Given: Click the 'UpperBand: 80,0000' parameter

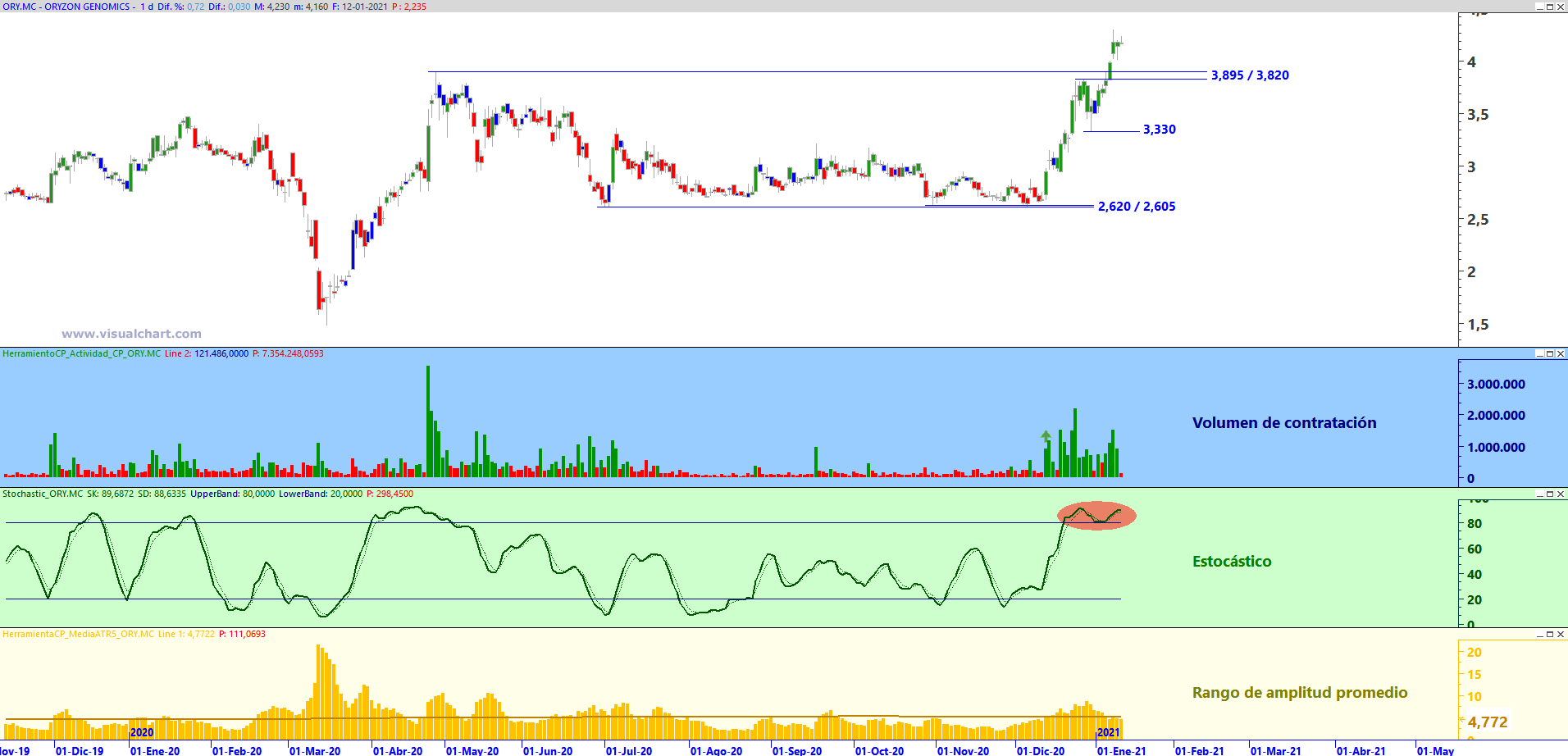Looking at the screenshot, I should point(233,494).
